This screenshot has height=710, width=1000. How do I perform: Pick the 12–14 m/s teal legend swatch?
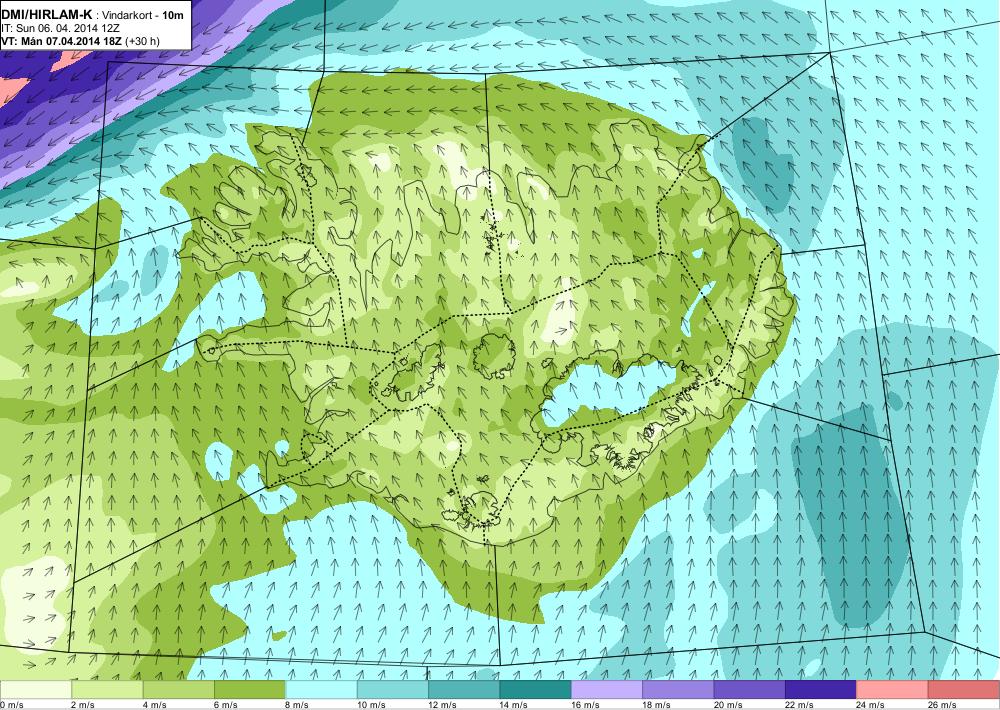point(464,690)
